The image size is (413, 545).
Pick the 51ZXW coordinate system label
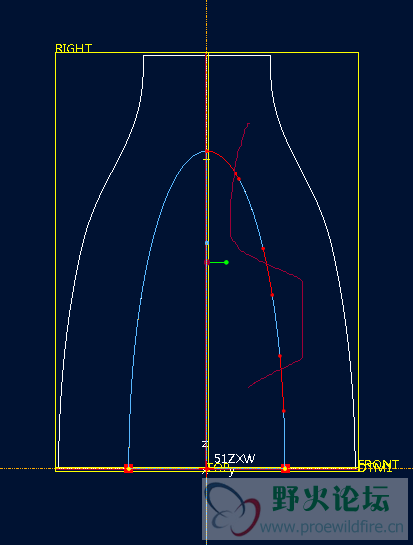point(234,458)
